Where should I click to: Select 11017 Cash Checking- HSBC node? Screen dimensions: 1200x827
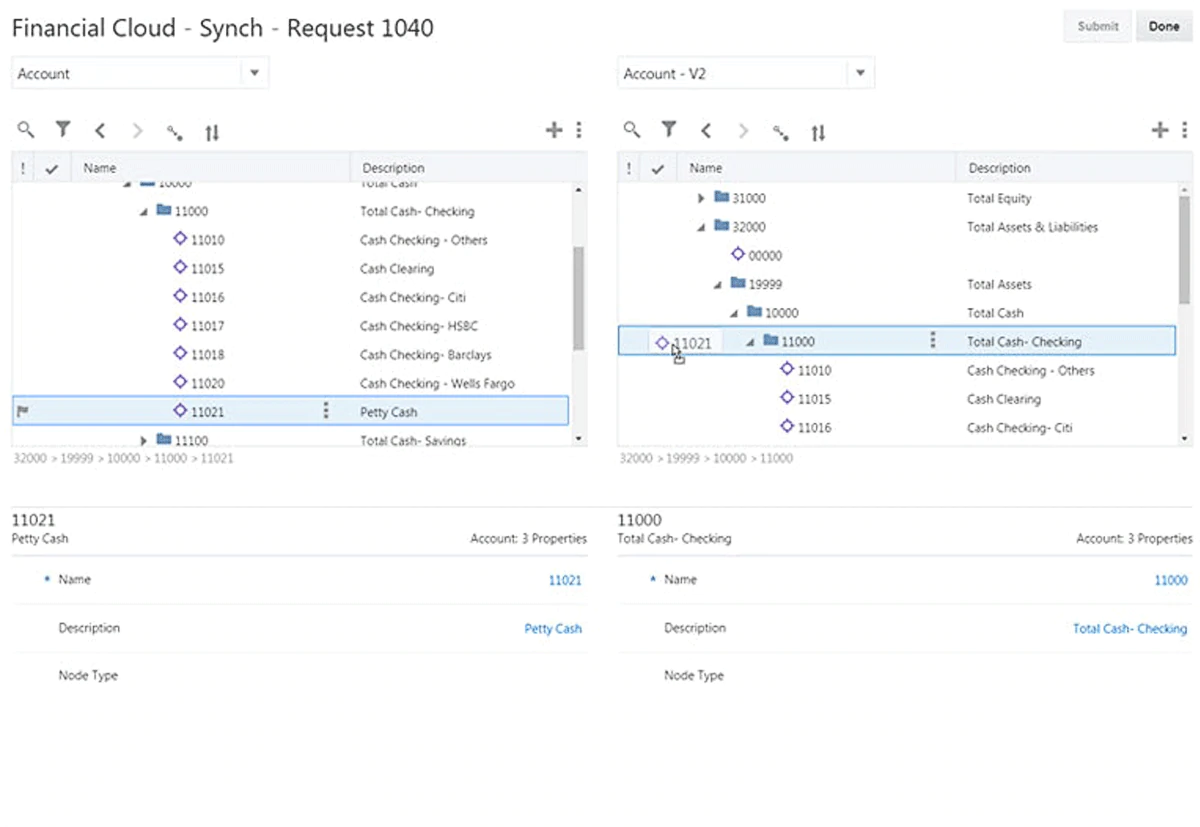tap(208, 326)
